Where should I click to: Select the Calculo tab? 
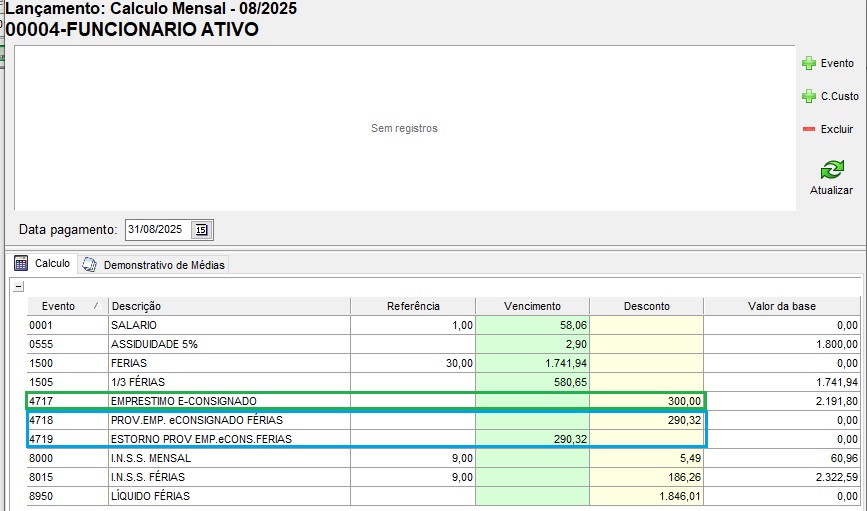point(52,264)
